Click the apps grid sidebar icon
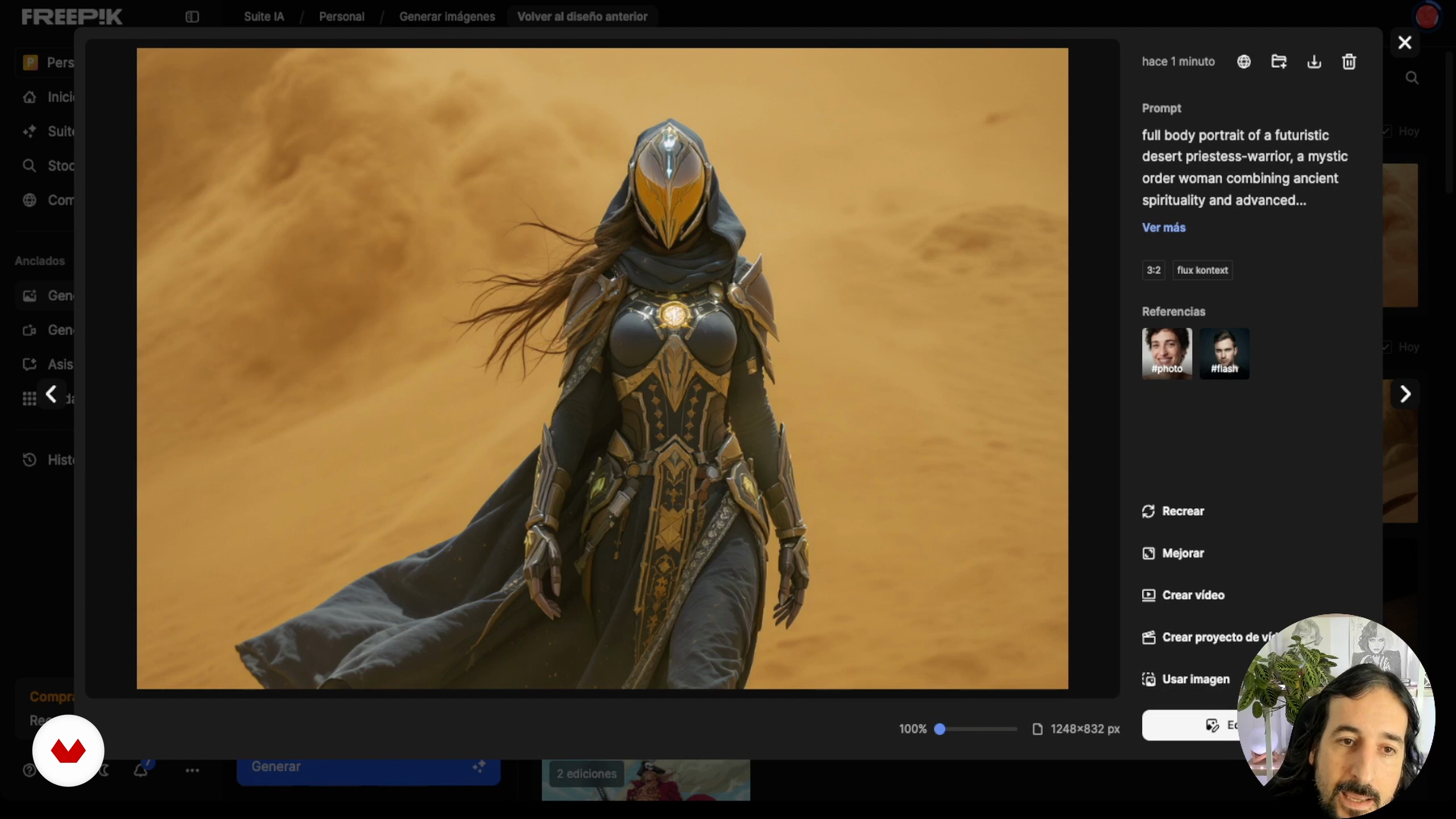 coord(29,399)
